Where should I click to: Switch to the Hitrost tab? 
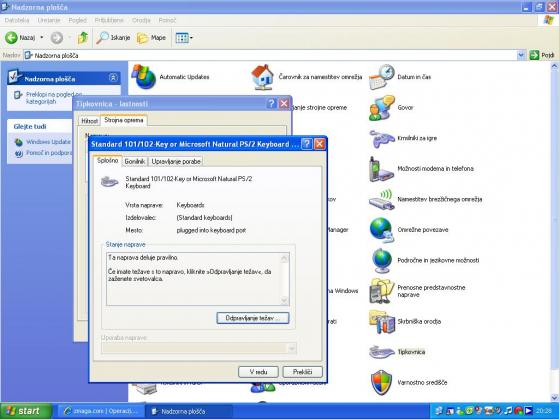pyautogui.click(x=89, y=121)
